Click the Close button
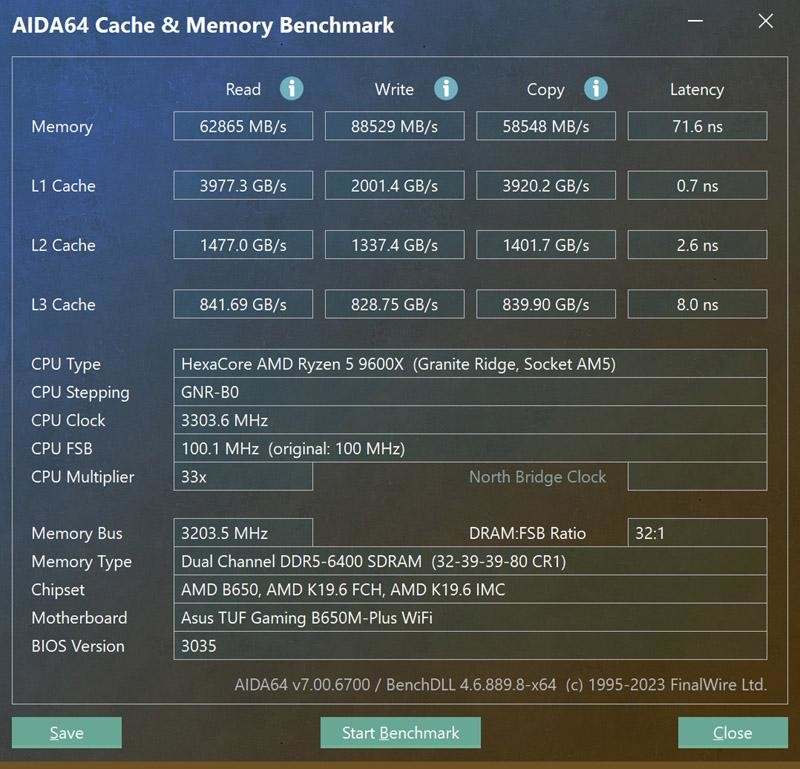 tap(733, 733)
